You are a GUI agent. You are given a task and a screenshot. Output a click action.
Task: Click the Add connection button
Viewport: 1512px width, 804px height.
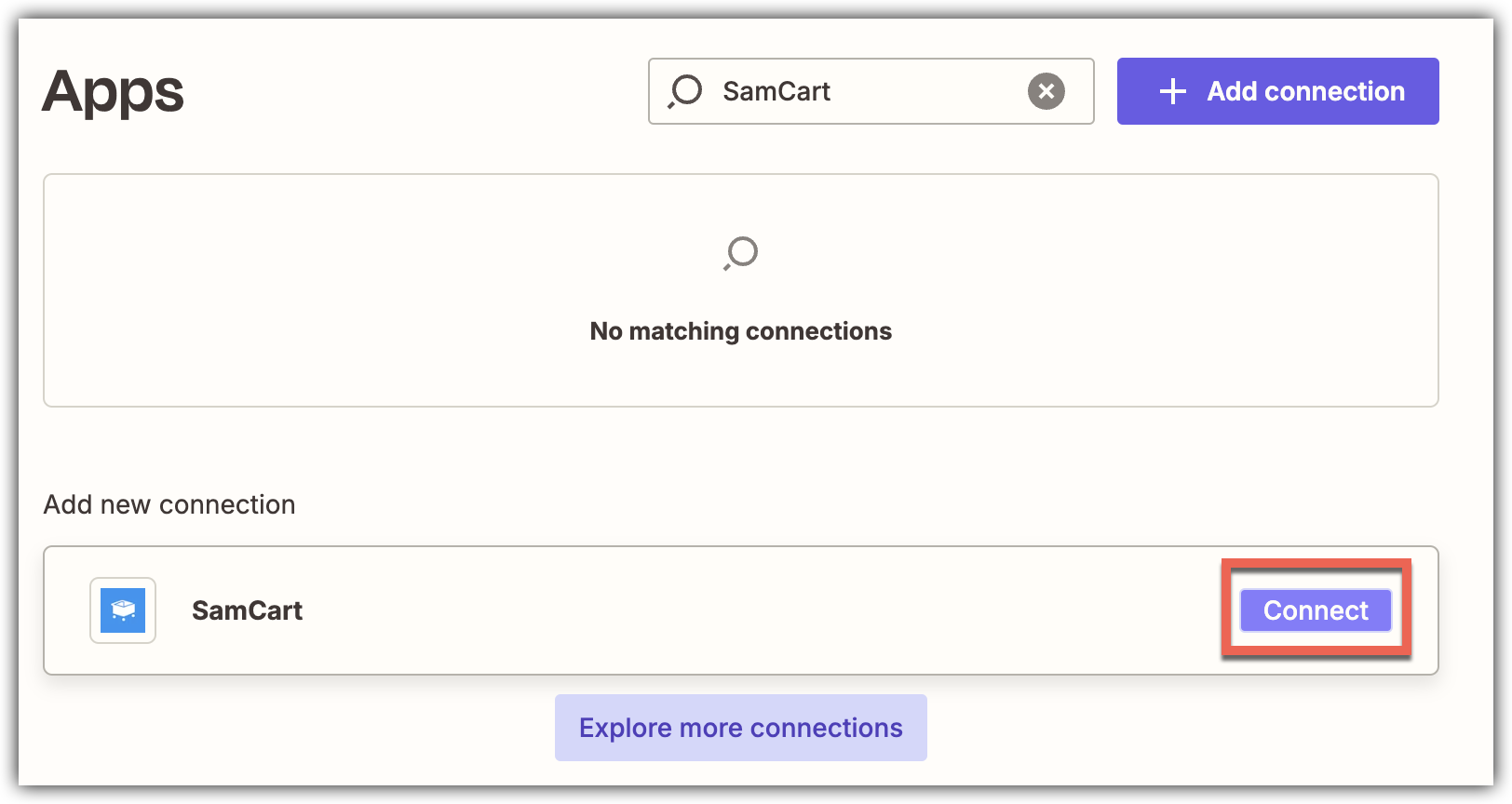pos(1277,91)
